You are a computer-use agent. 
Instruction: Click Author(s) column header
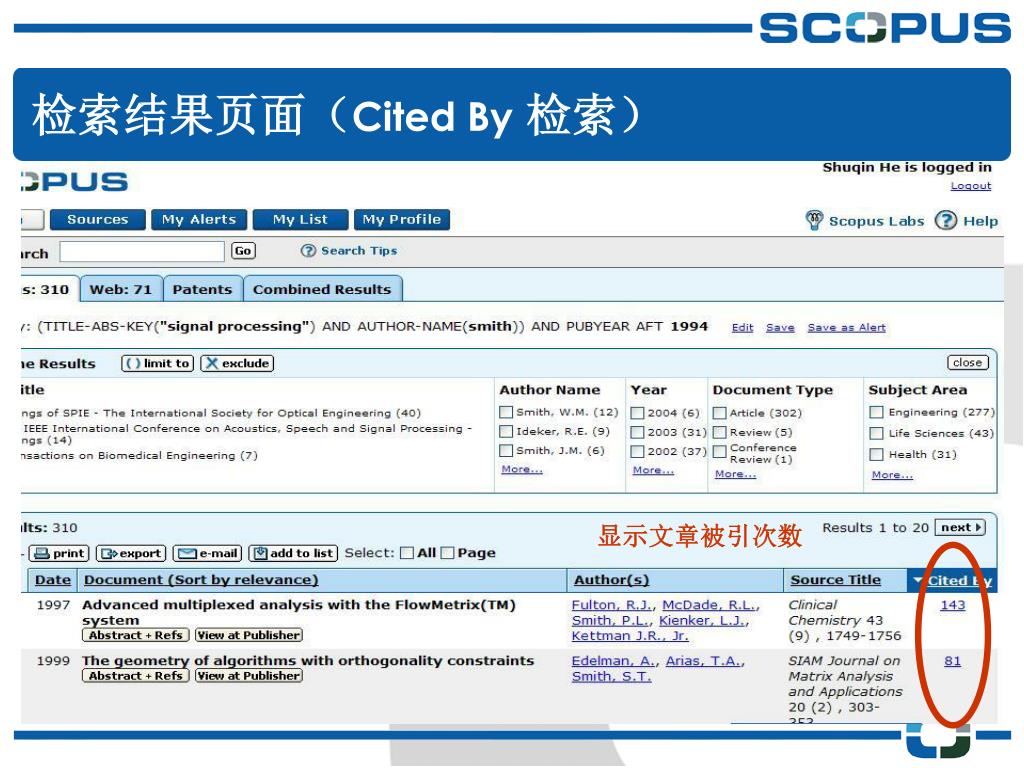click(x=611, y=580)
